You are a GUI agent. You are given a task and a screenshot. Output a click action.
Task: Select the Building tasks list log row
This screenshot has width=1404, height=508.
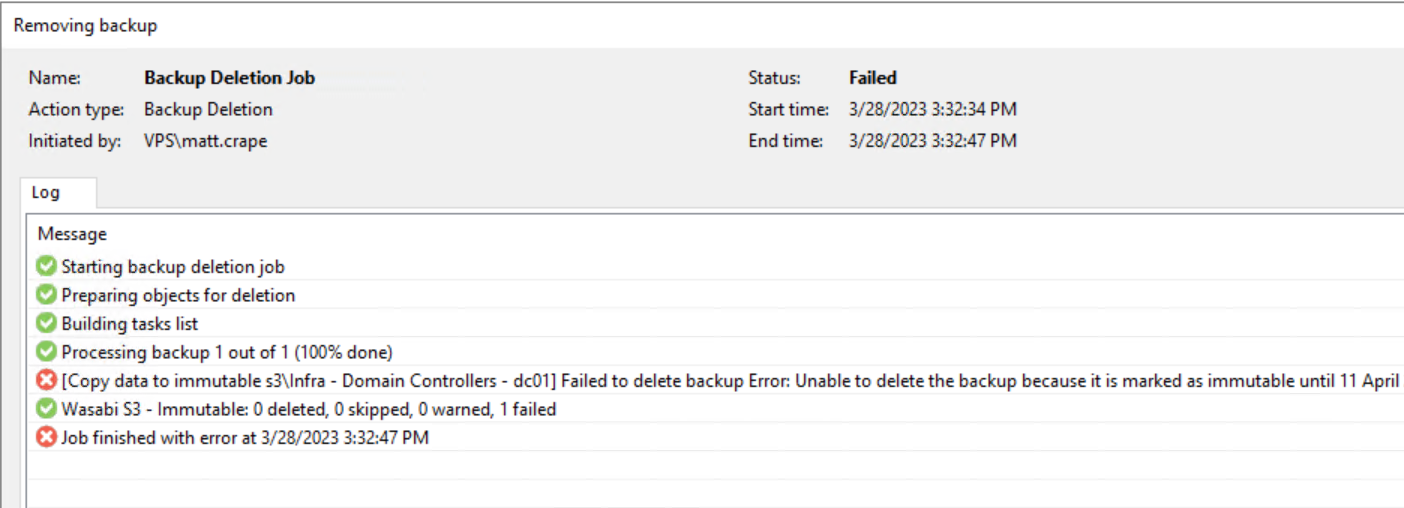click(715, 323)
